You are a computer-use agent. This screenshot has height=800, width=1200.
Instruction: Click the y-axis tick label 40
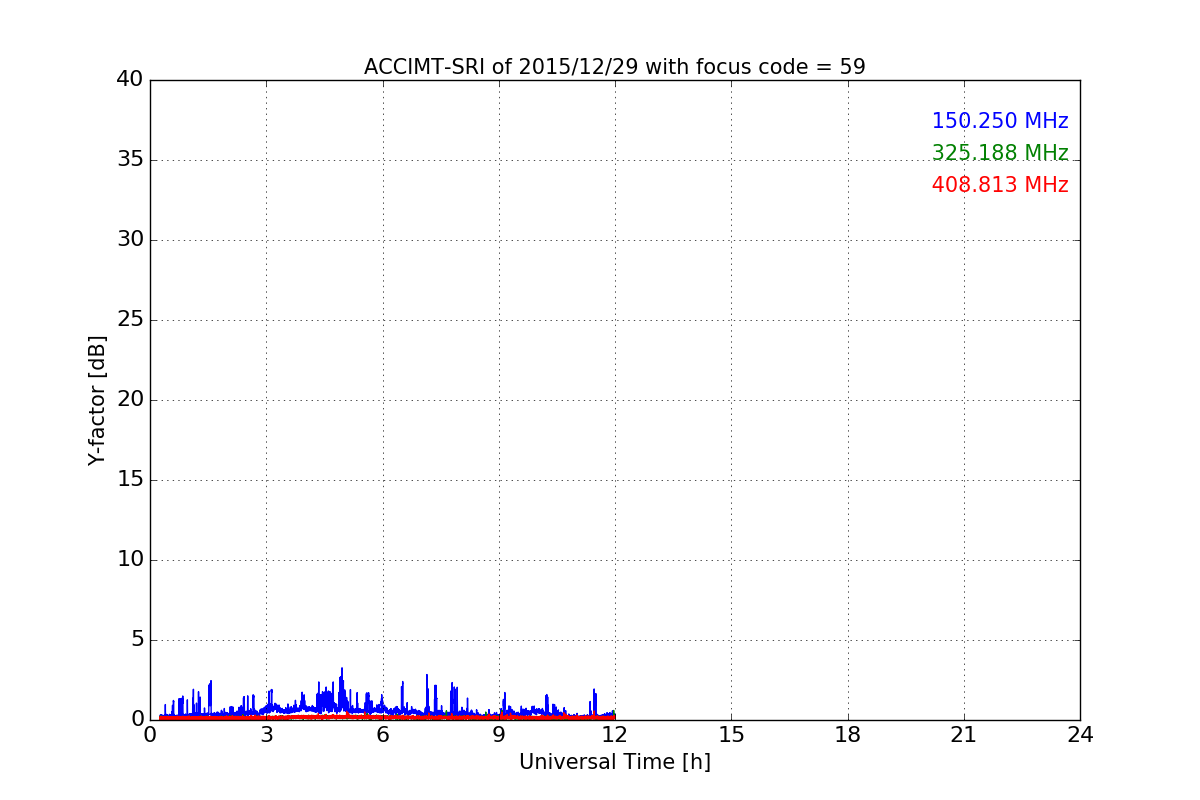coord(130,79)
